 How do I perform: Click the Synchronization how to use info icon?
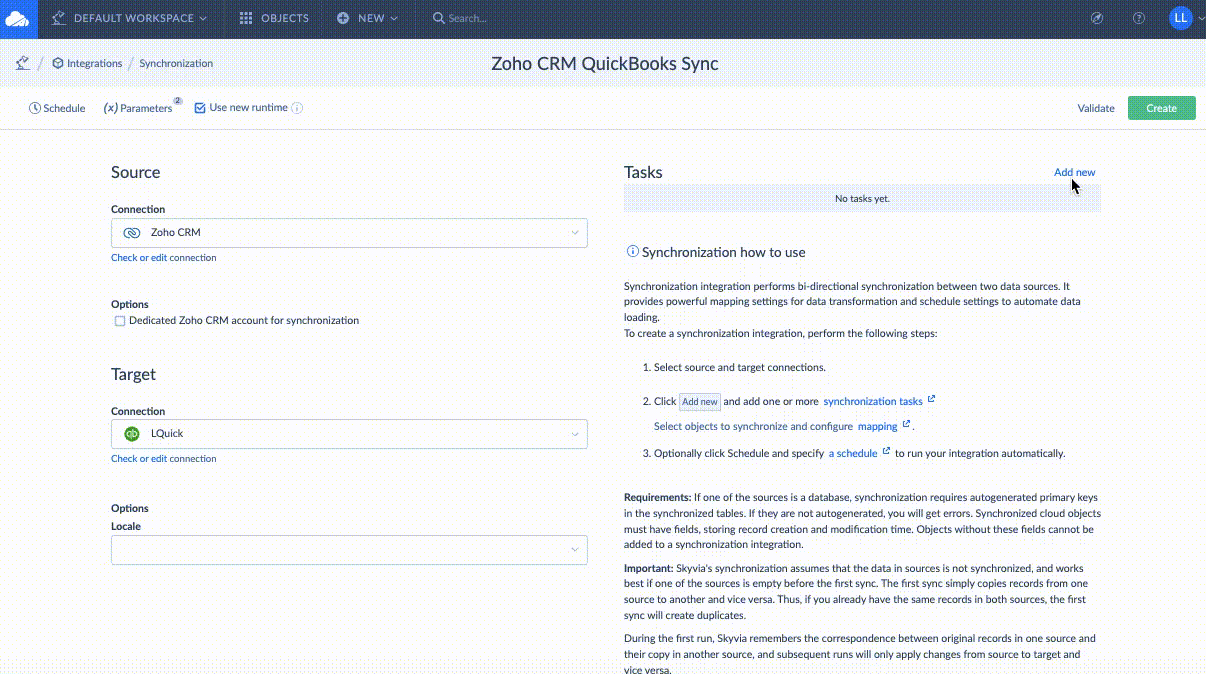[632, 252]
